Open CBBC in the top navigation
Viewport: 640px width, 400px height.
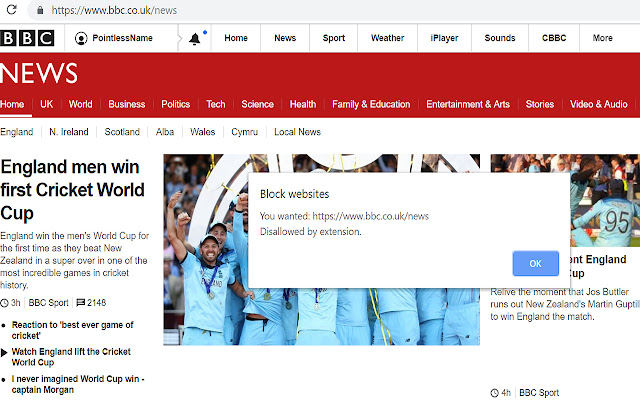554,38
